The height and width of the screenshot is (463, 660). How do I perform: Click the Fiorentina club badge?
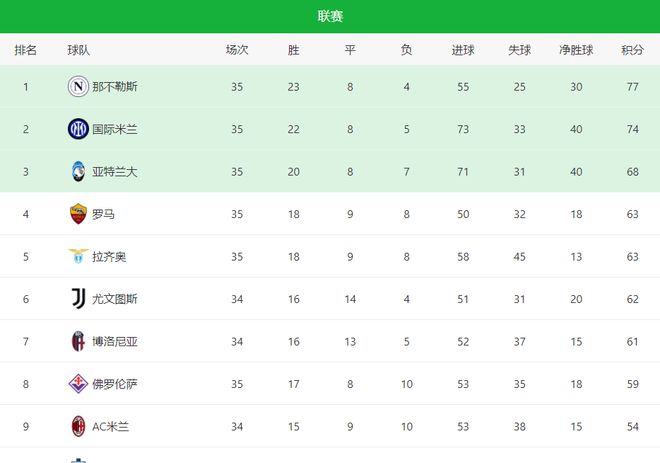[x=78, y=383]
